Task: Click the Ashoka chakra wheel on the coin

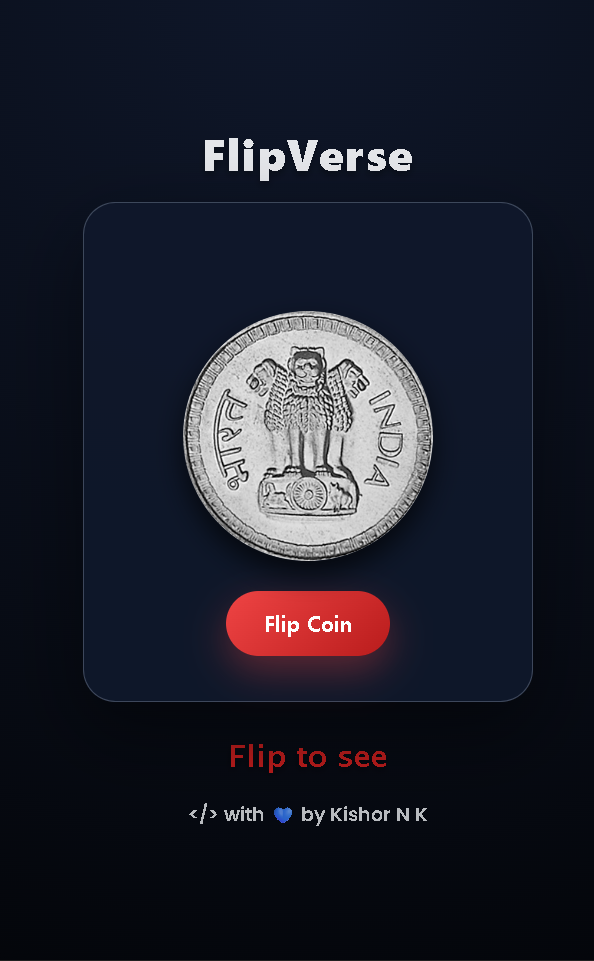Action: pyautogui.click(x=306, y=496)
